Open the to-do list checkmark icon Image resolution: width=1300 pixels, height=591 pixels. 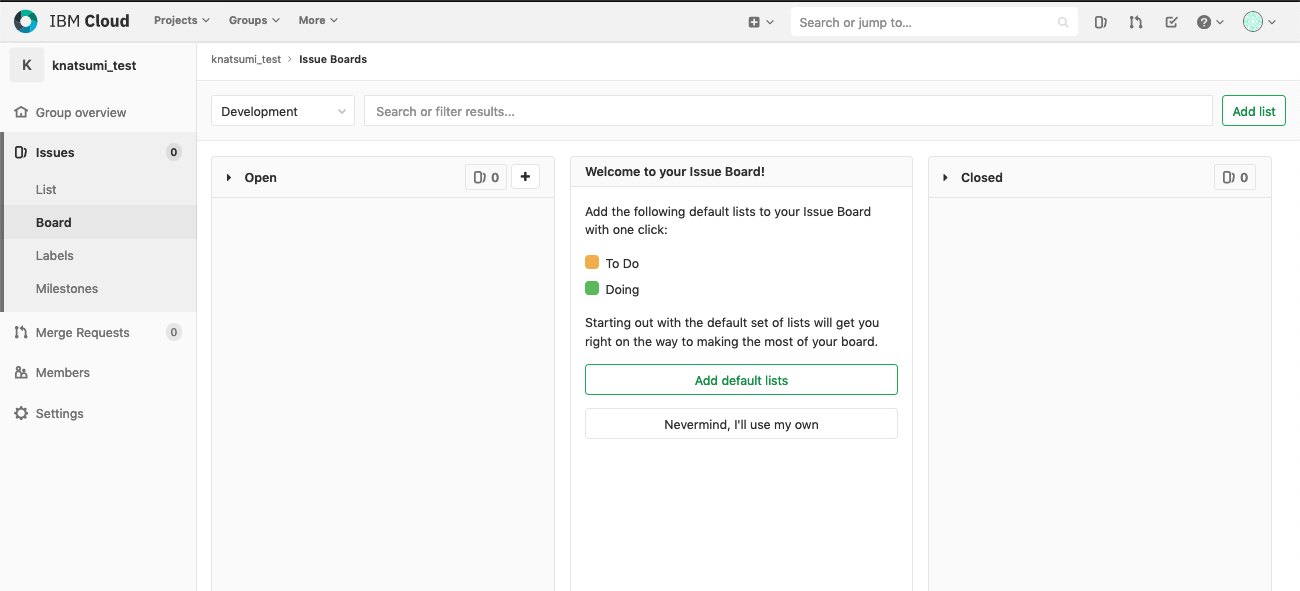click(x=1171, y=22)
